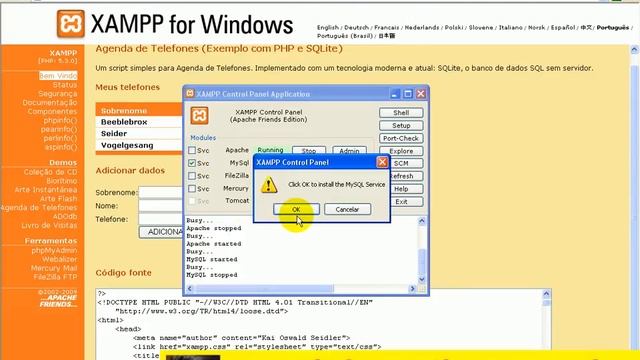The width and height of the screenshot is (640, 360).
Task: Switch language to English
Action: (x=328, y=28)
